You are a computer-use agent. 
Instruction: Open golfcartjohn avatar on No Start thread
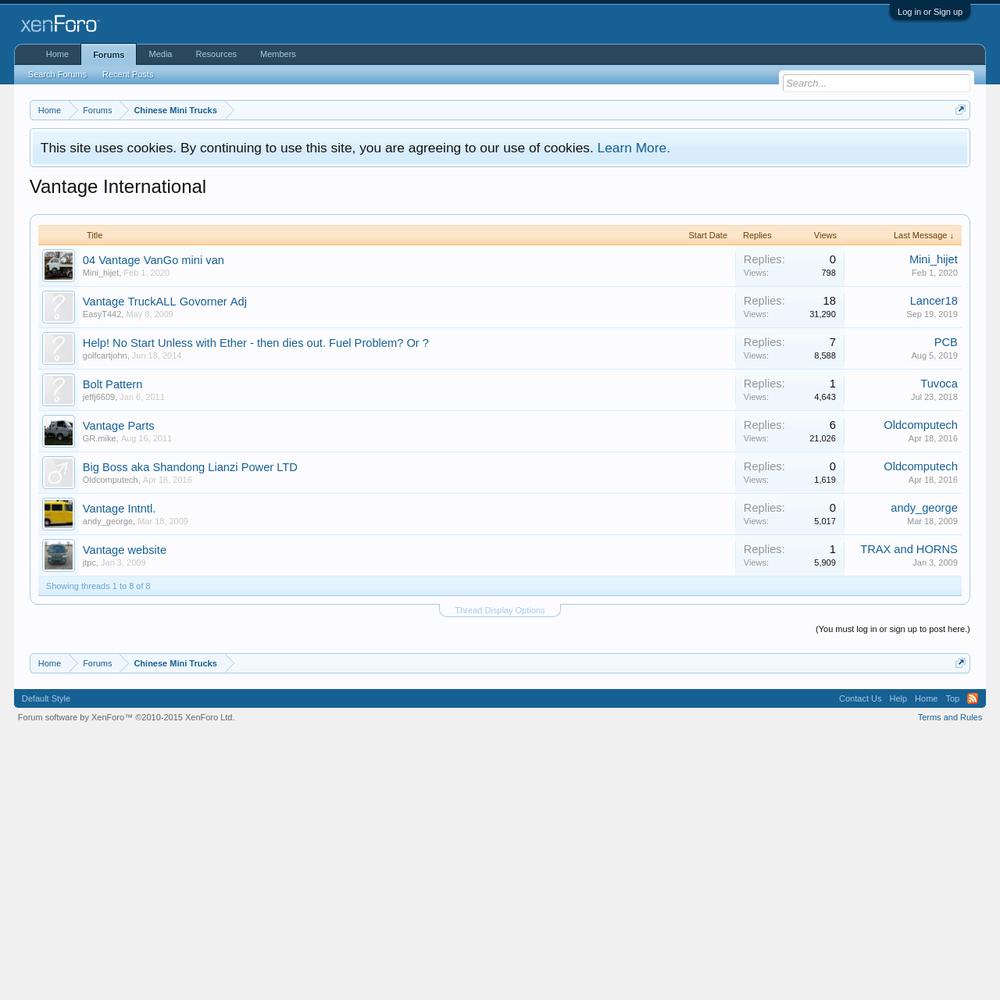tap(59, 348)
